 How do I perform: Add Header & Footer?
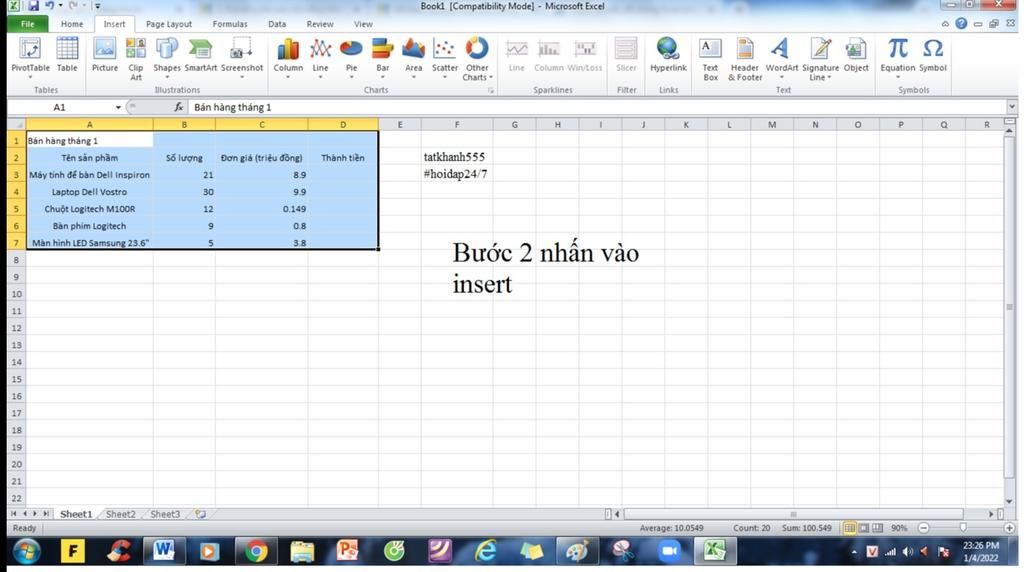[744, 59]
